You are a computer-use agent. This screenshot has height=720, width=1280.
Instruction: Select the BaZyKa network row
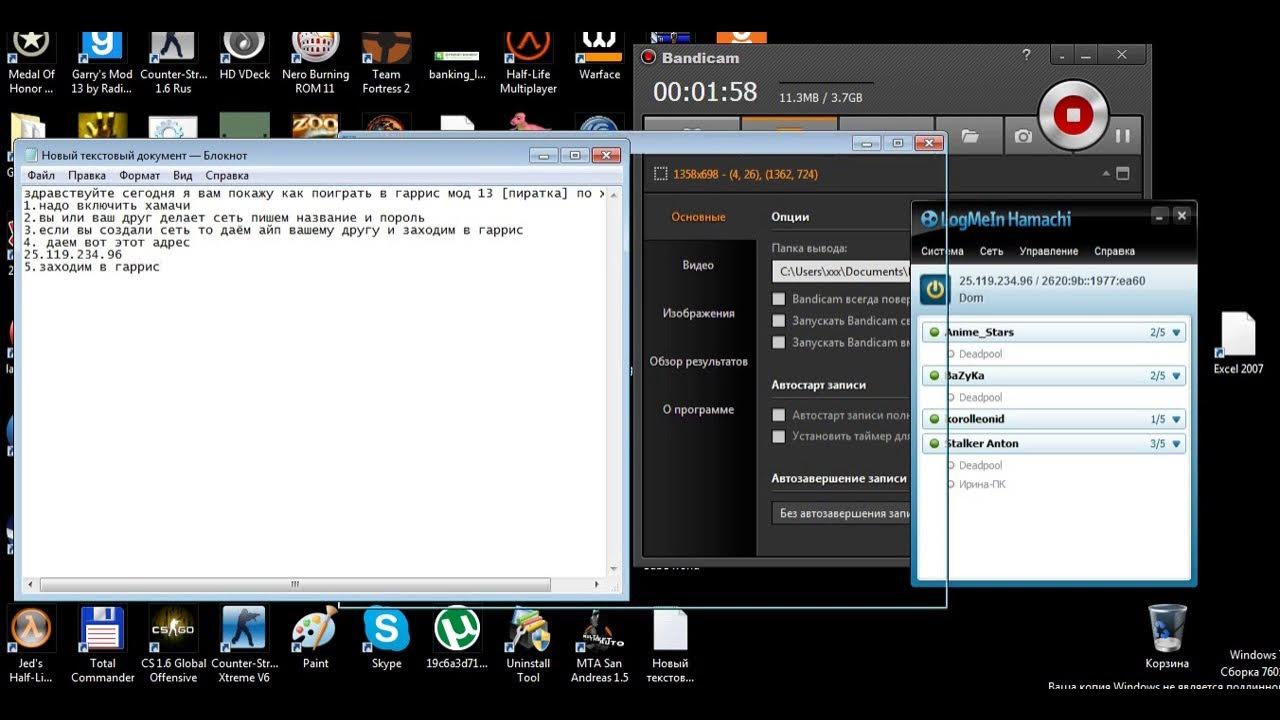click(x=1054, y=376)
